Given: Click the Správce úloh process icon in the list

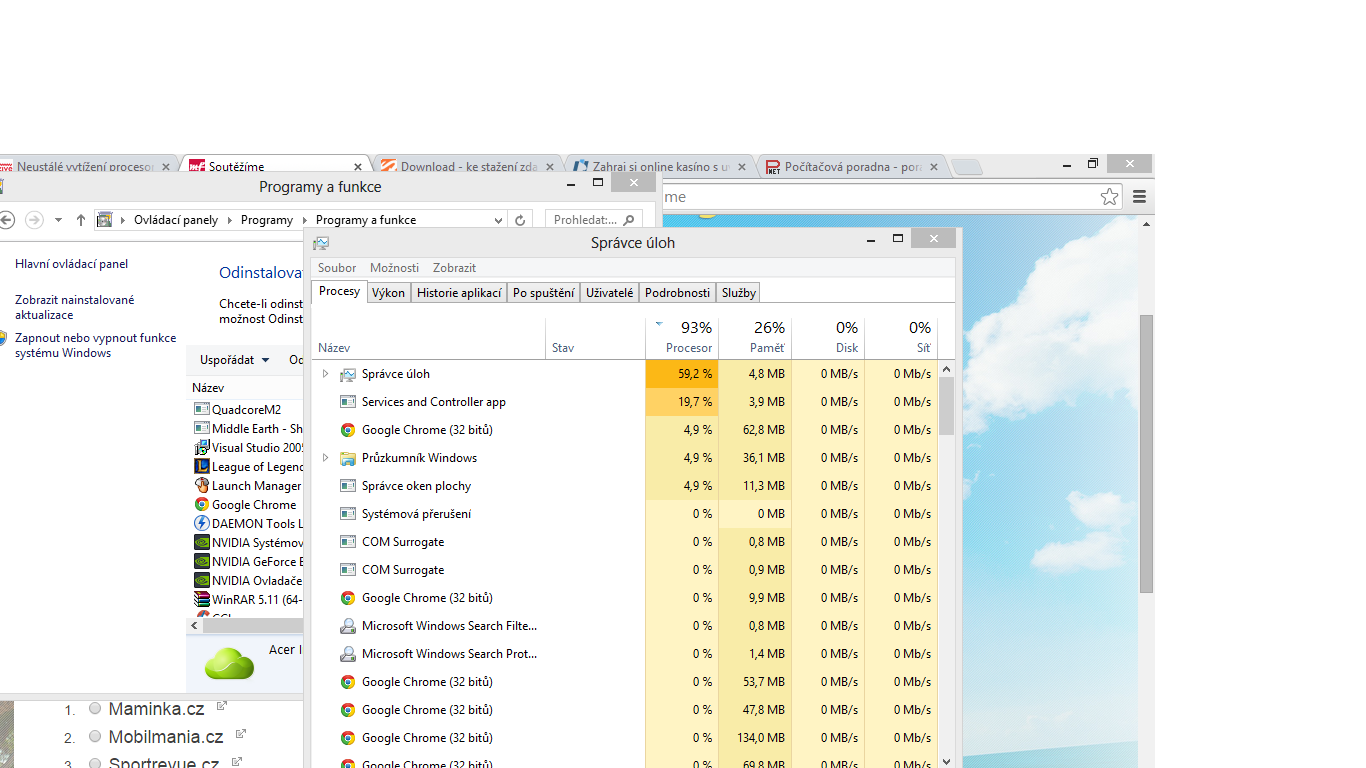Looking at the screenshot, I should [348, 374].
